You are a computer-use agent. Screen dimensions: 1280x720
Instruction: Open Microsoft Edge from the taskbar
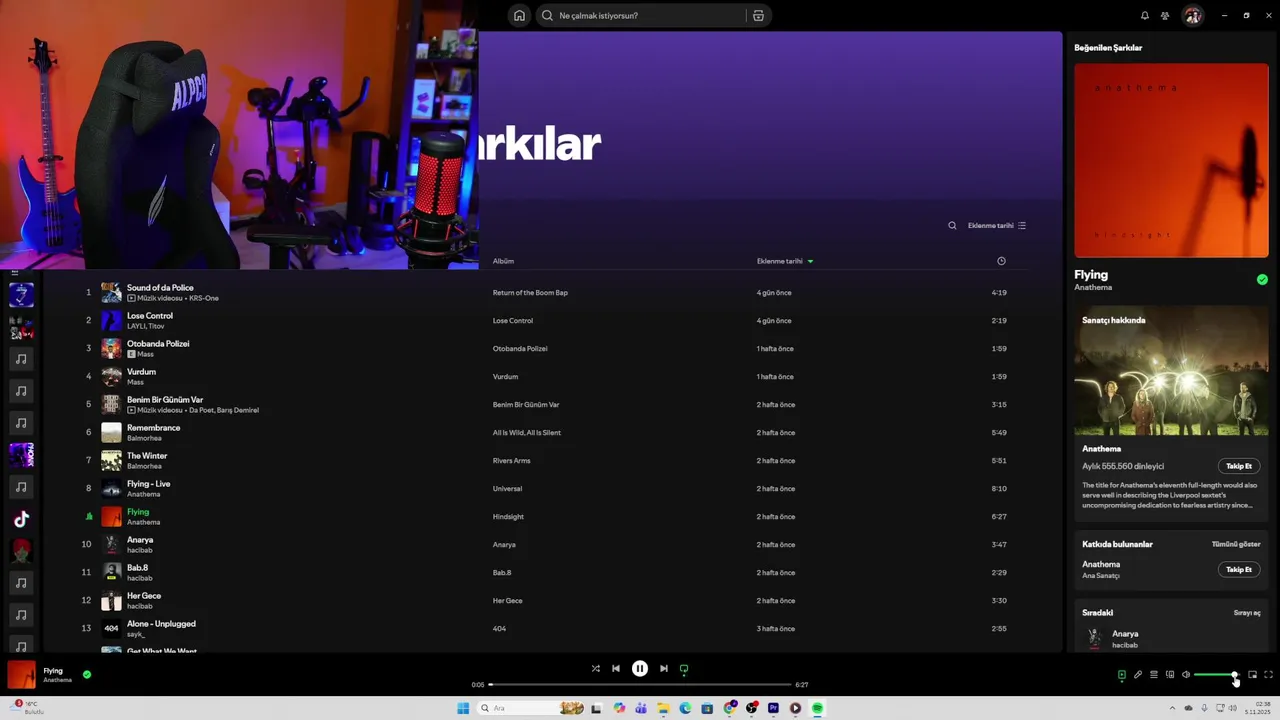pos(685,708)
